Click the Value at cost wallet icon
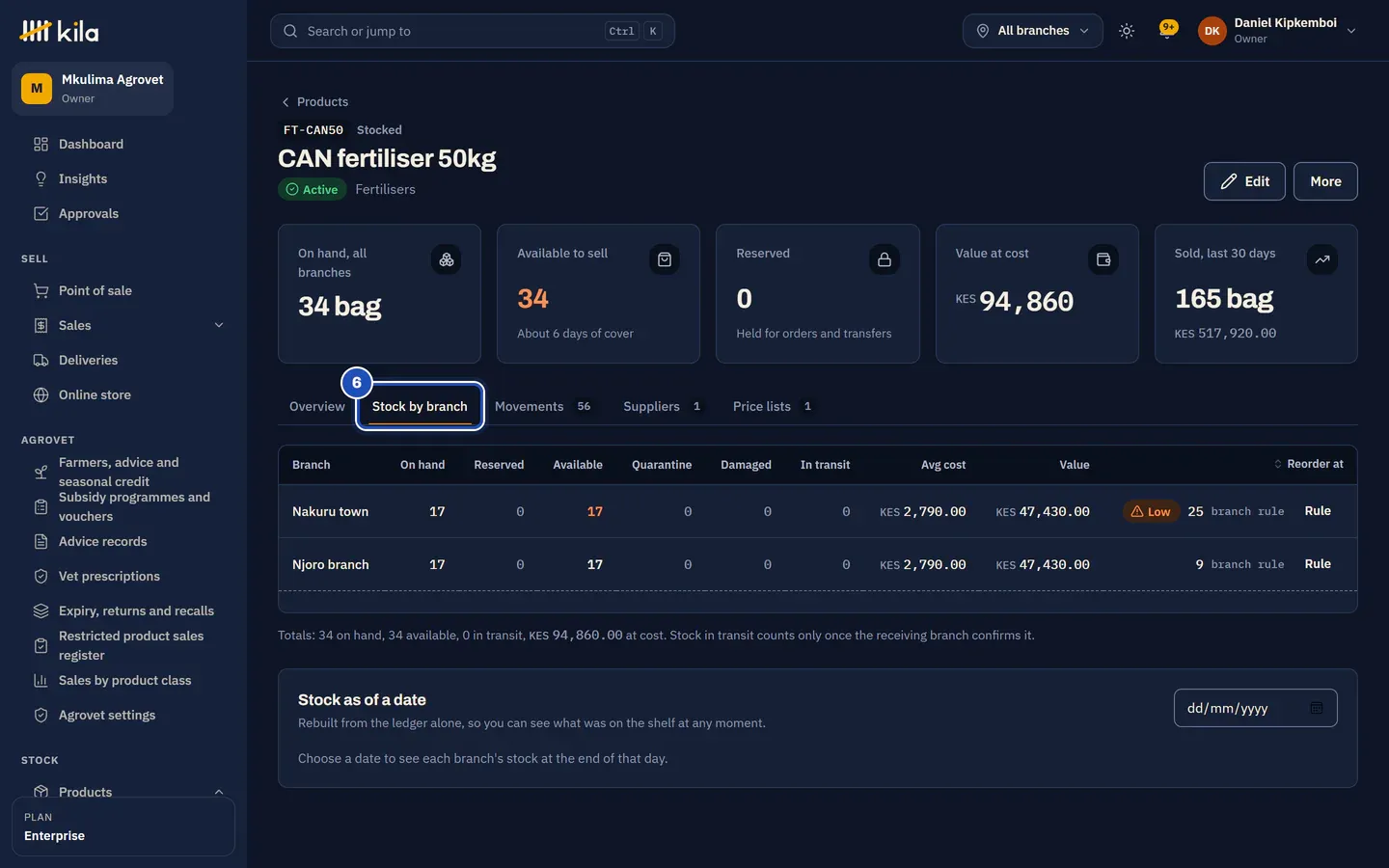 [x=1103, y=259]
